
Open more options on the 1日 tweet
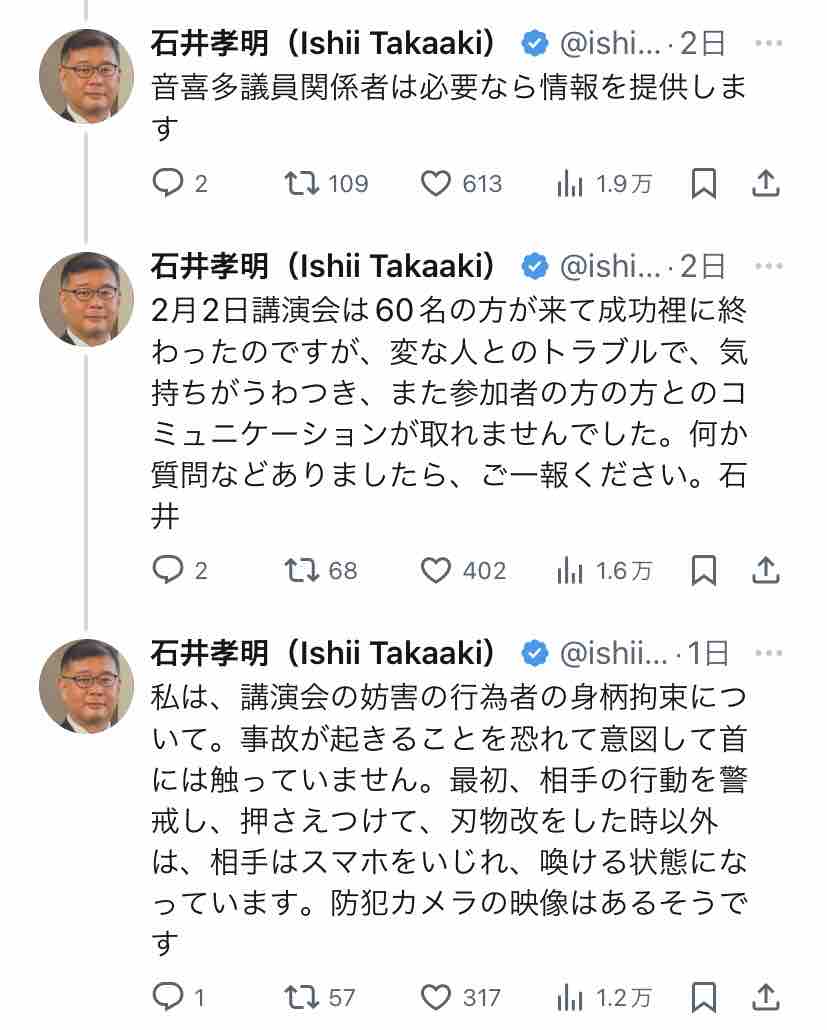(769, 653)
